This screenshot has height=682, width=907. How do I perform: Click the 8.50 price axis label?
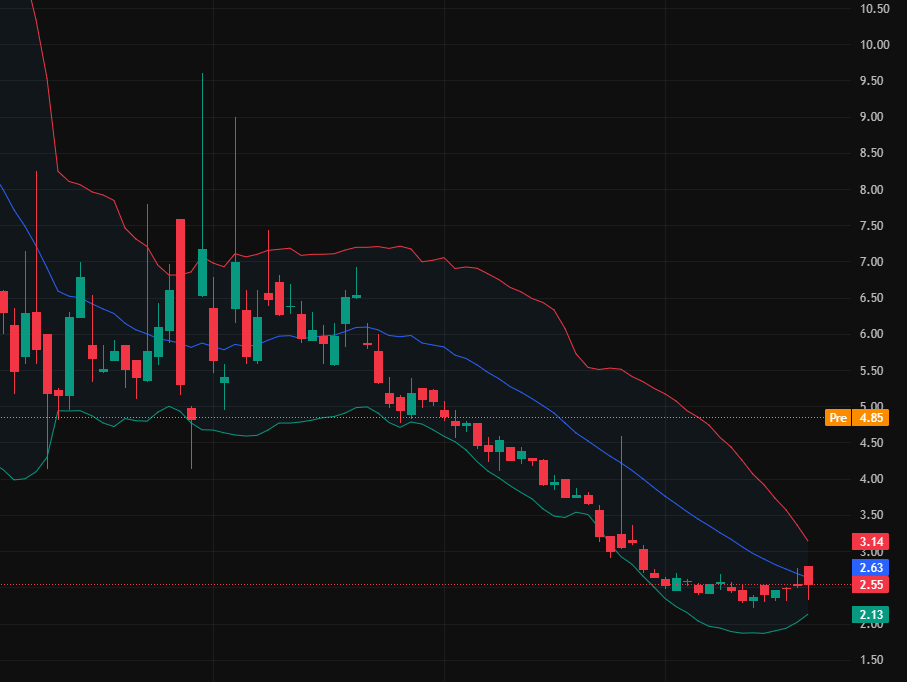tap(871, 153)
